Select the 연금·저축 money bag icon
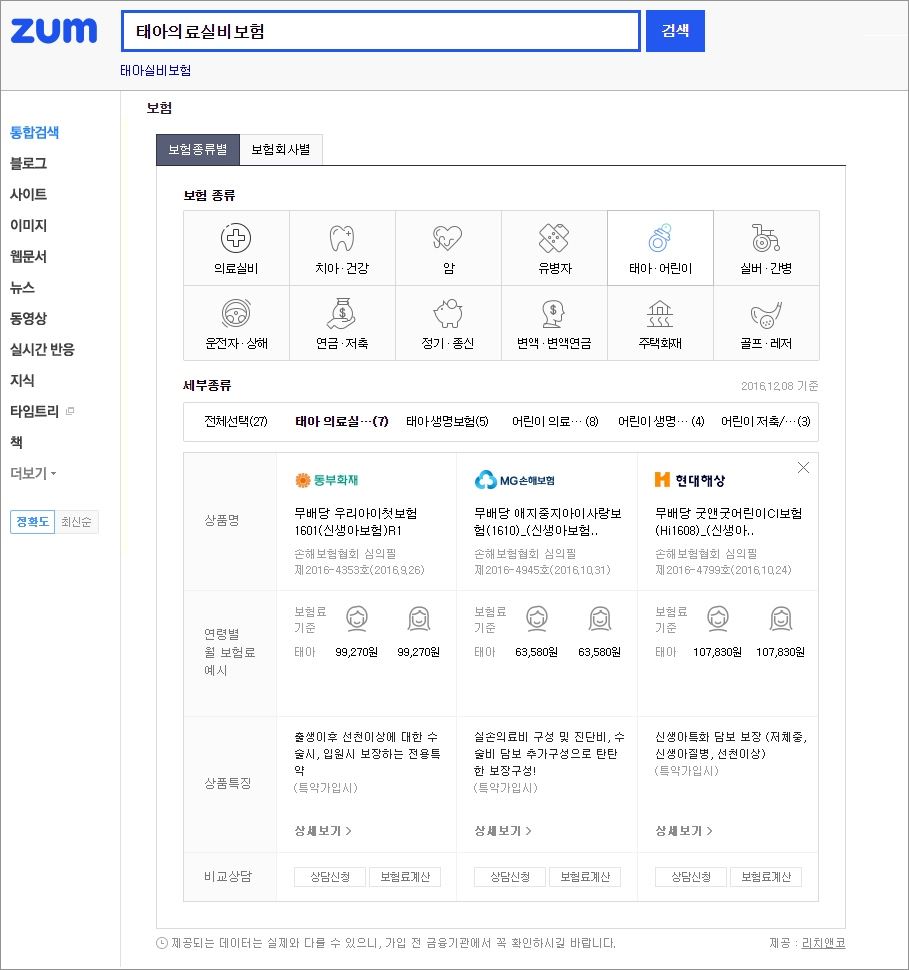The height and width of the screenshot is (970, 909). click(342, 315)
